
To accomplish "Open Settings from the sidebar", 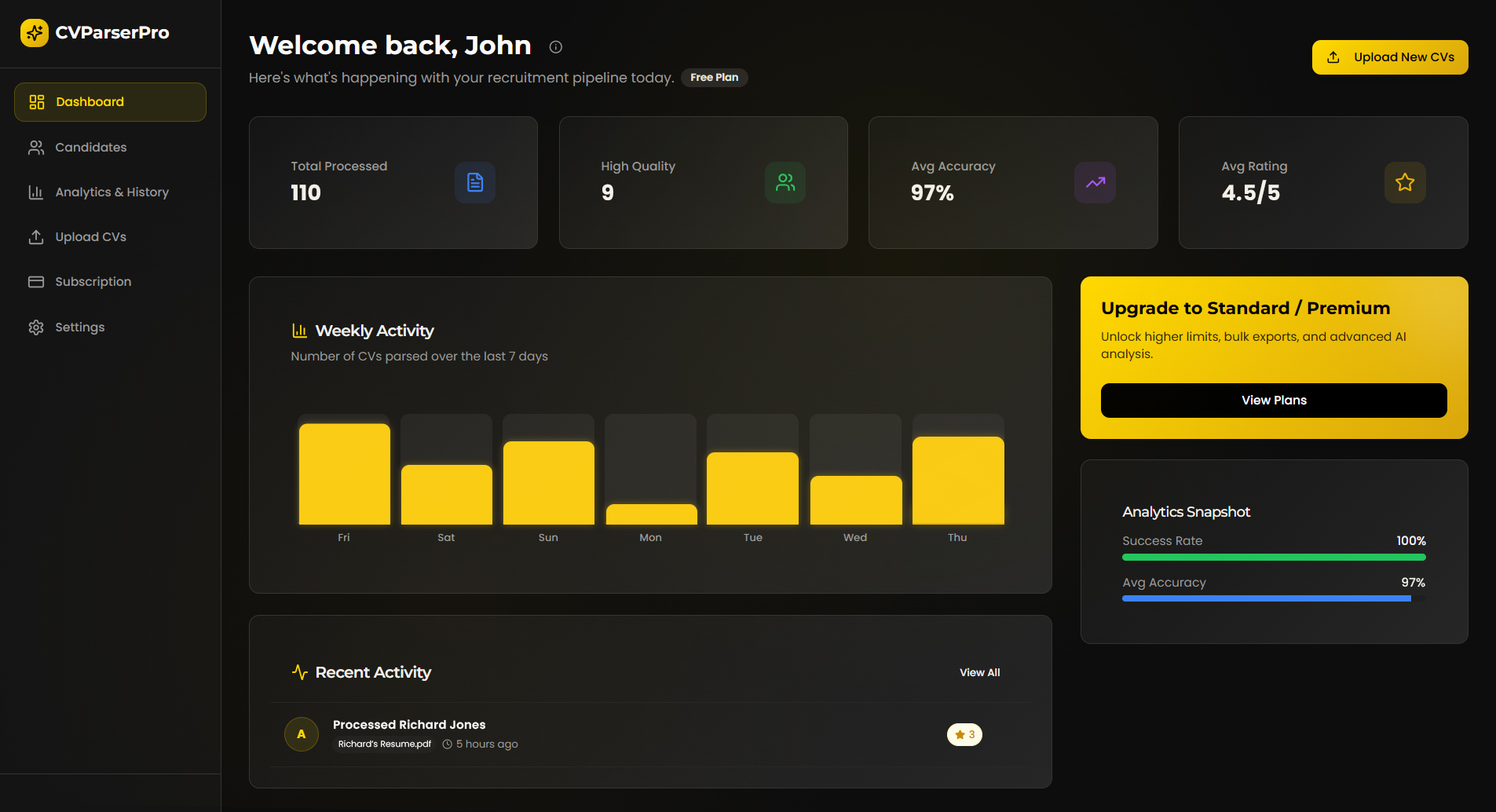I will click(x=79, y=327).
